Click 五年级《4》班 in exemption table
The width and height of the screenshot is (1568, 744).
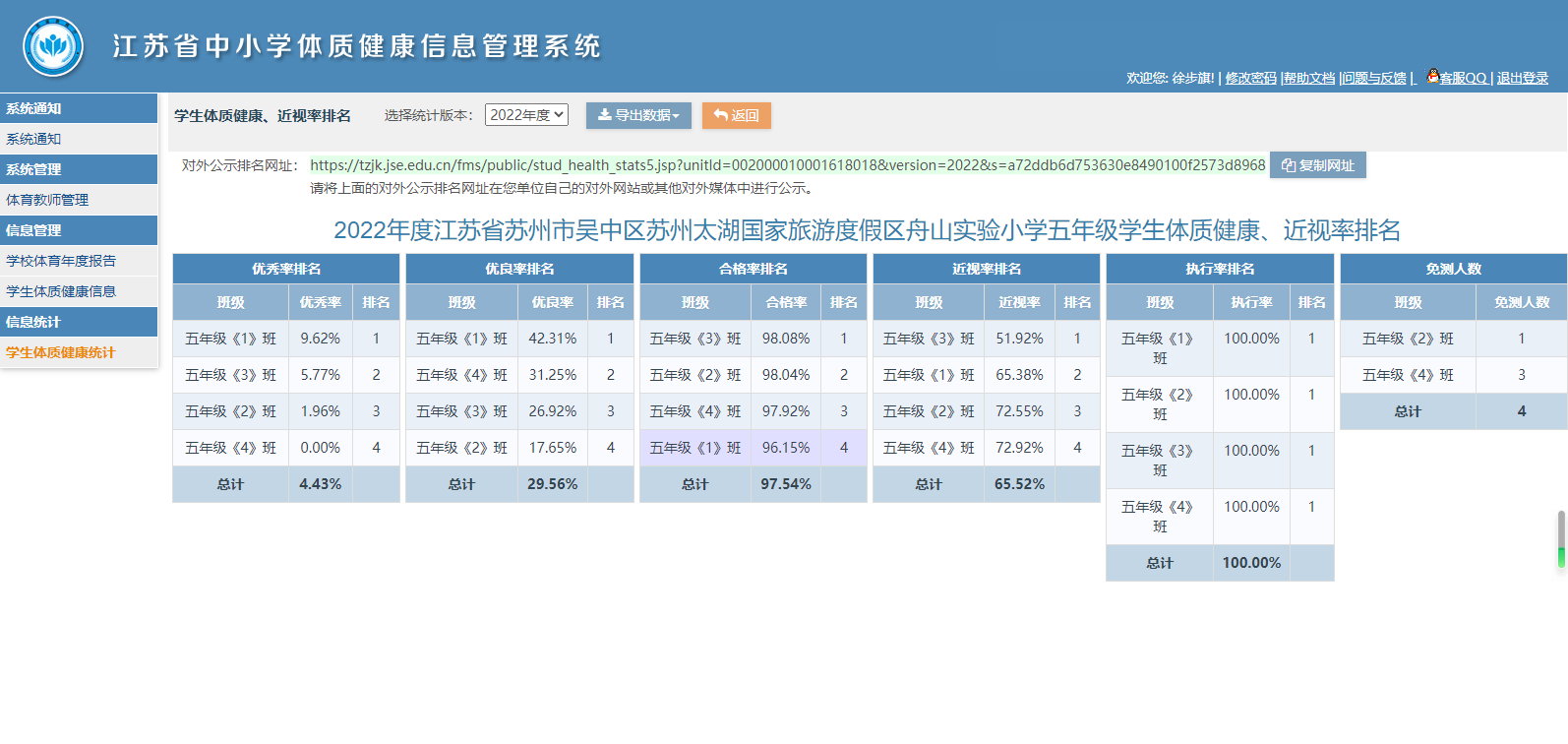pyautogui.click(x=1408, y=375)
